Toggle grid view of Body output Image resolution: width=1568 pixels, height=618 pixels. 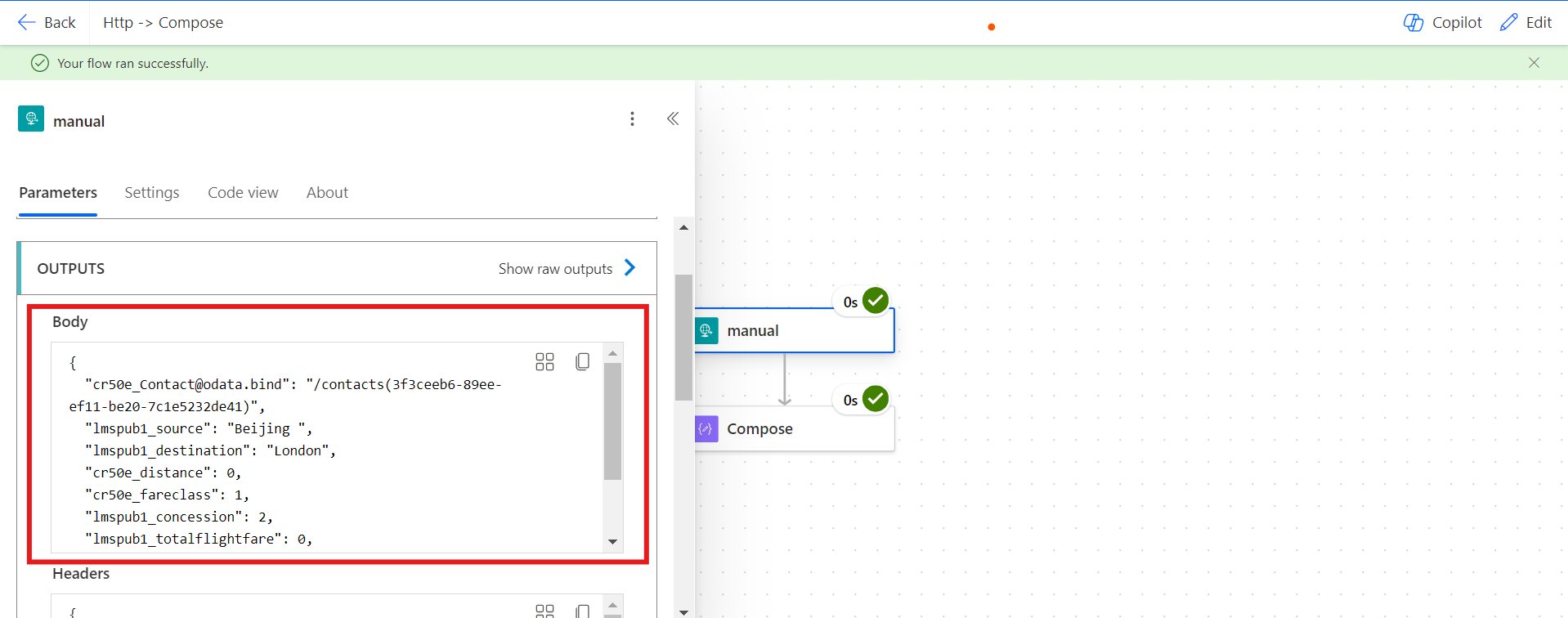point(544,362)
